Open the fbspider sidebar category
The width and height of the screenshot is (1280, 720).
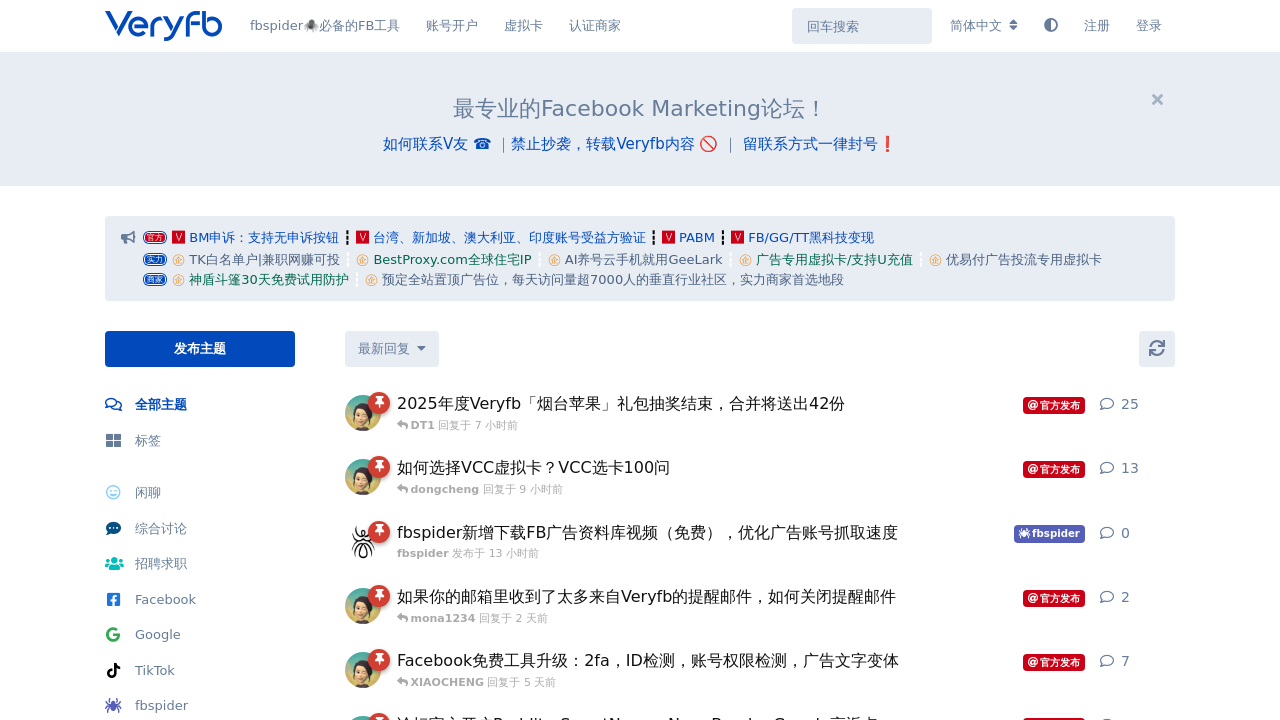pyautogui.click(x=161, y=706)
